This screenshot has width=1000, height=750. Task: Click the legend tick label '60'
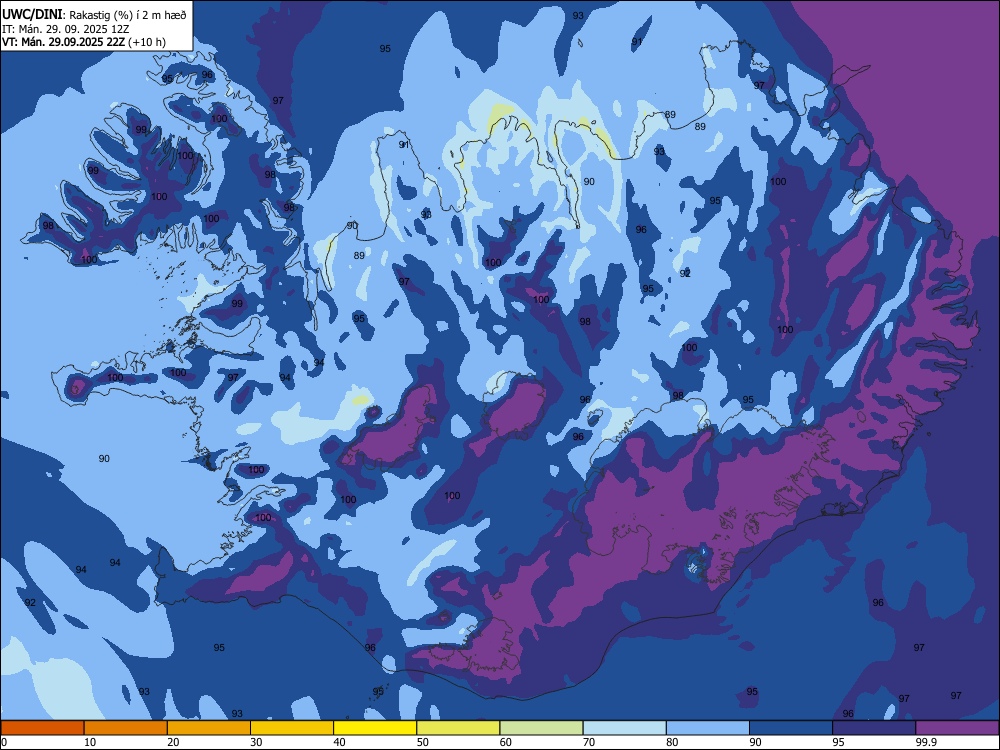pyautogui.click(x=506, y=742)
